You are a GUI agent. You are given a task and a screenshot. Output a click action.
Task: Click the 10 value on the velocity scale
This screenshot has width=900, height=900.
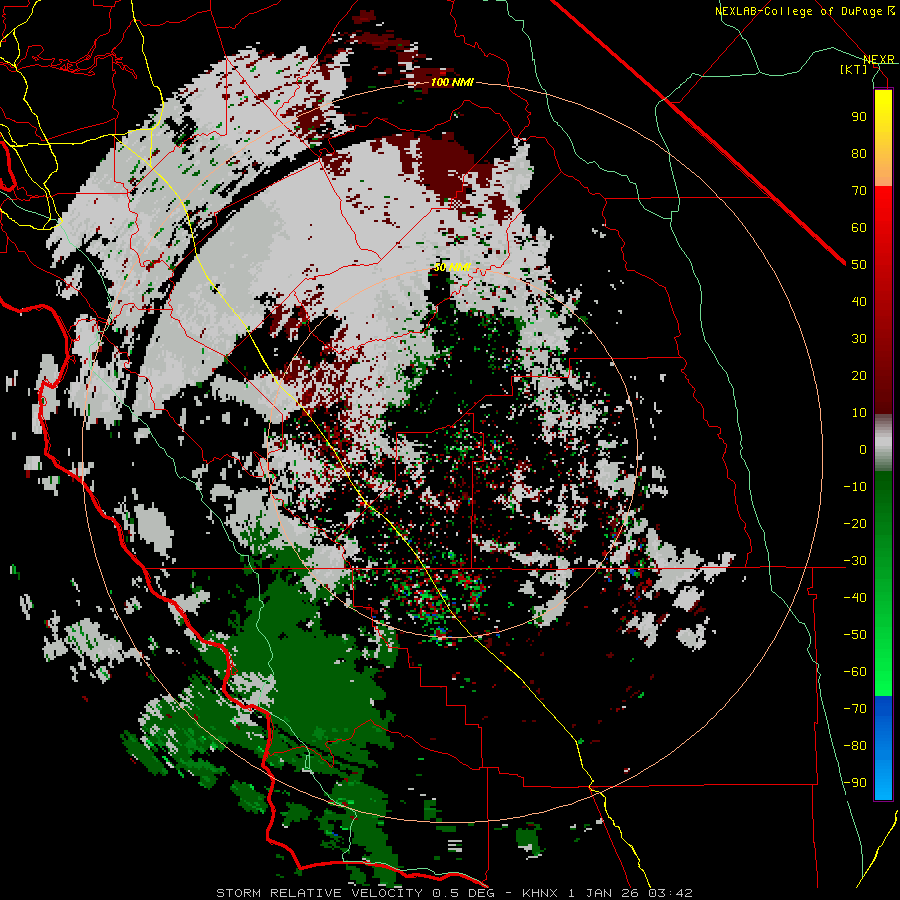click(859, 413)
